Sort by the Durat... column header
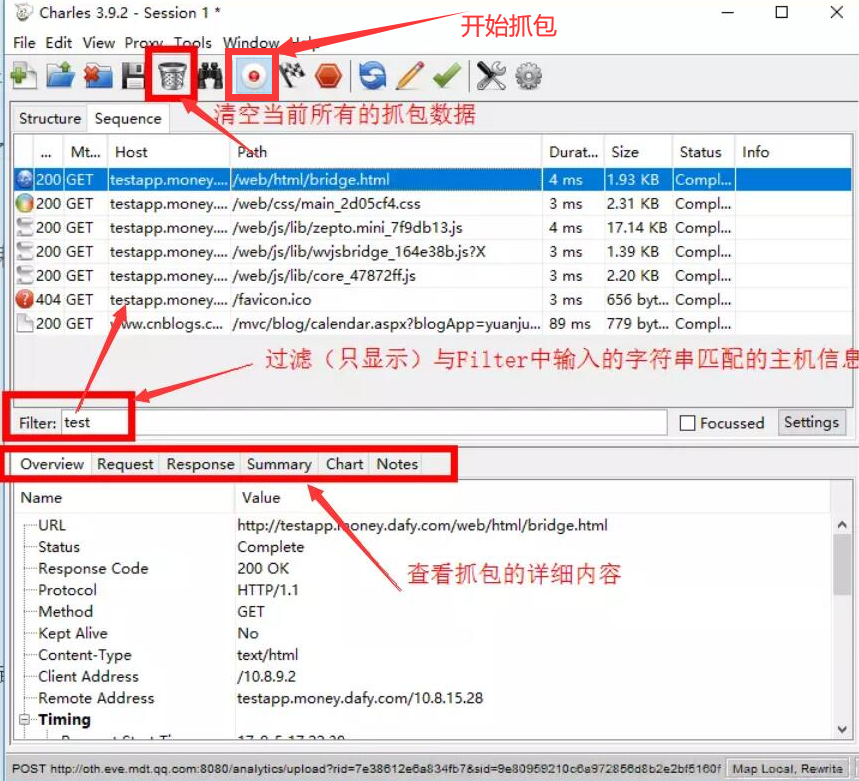The height and width of the screenshot is (781, 859). 573,152
